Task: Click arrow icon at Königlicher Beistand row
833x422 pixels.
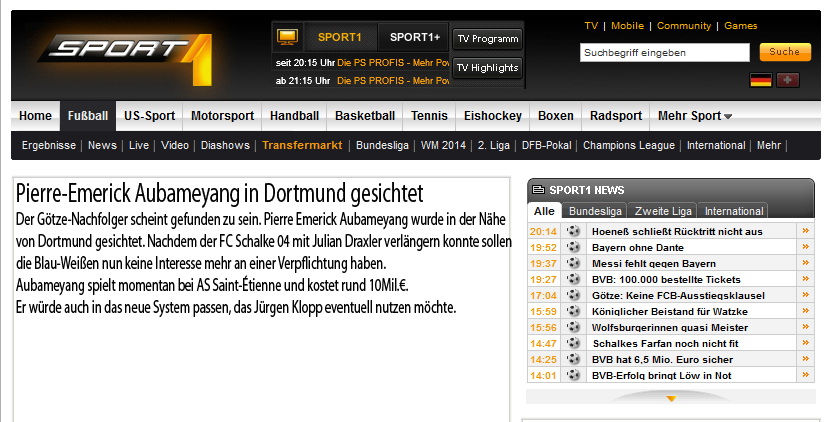Action: (805, 310)
